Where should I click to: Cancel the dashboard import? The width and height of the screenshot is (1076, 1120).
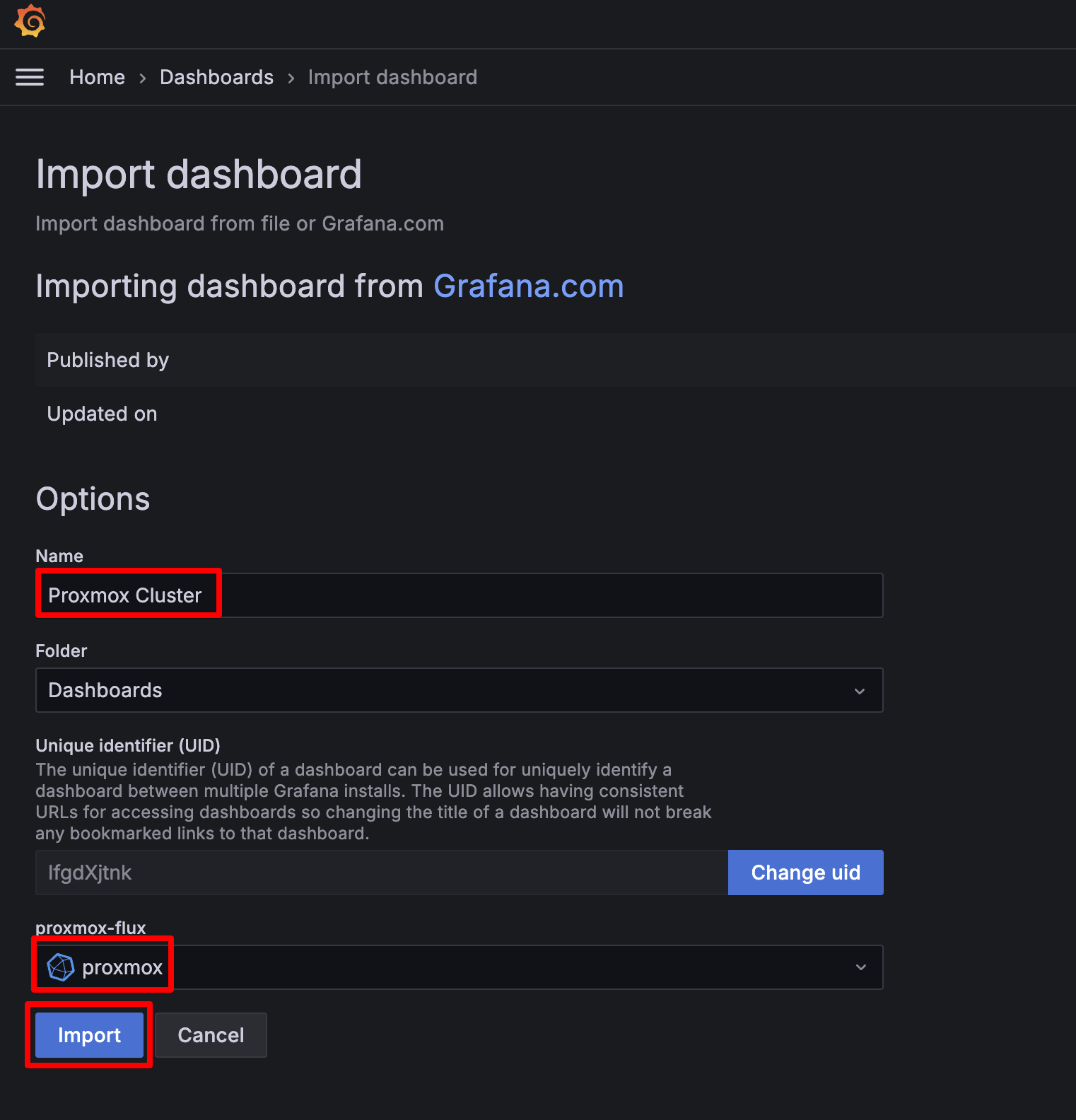pos(211,1035)
